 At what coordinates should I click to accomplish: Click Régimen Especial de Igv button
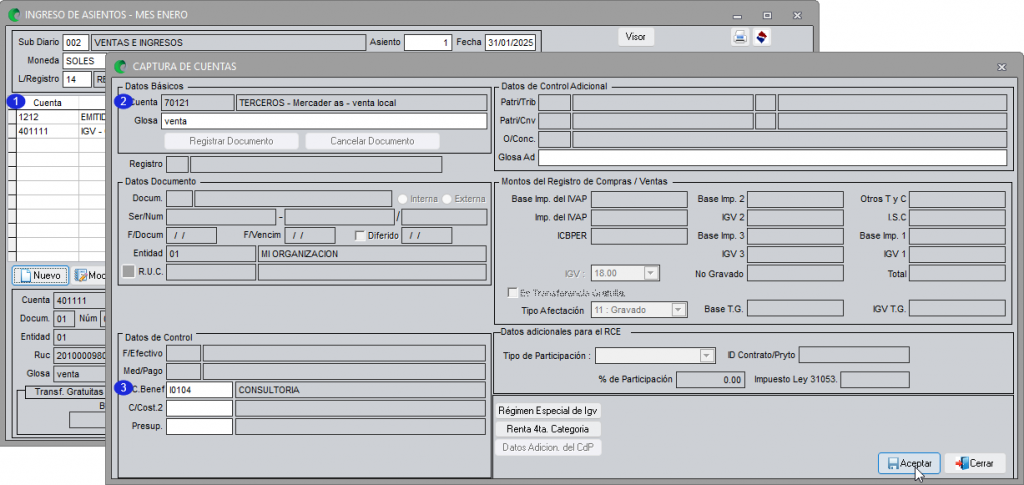click(x=549, y=411)
